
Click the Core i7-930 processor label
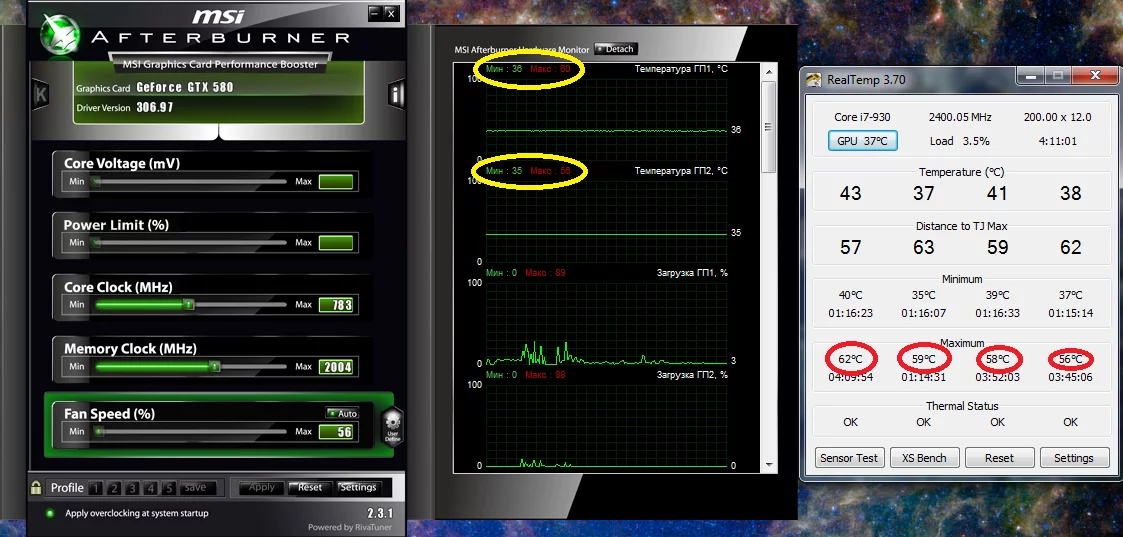862,117
